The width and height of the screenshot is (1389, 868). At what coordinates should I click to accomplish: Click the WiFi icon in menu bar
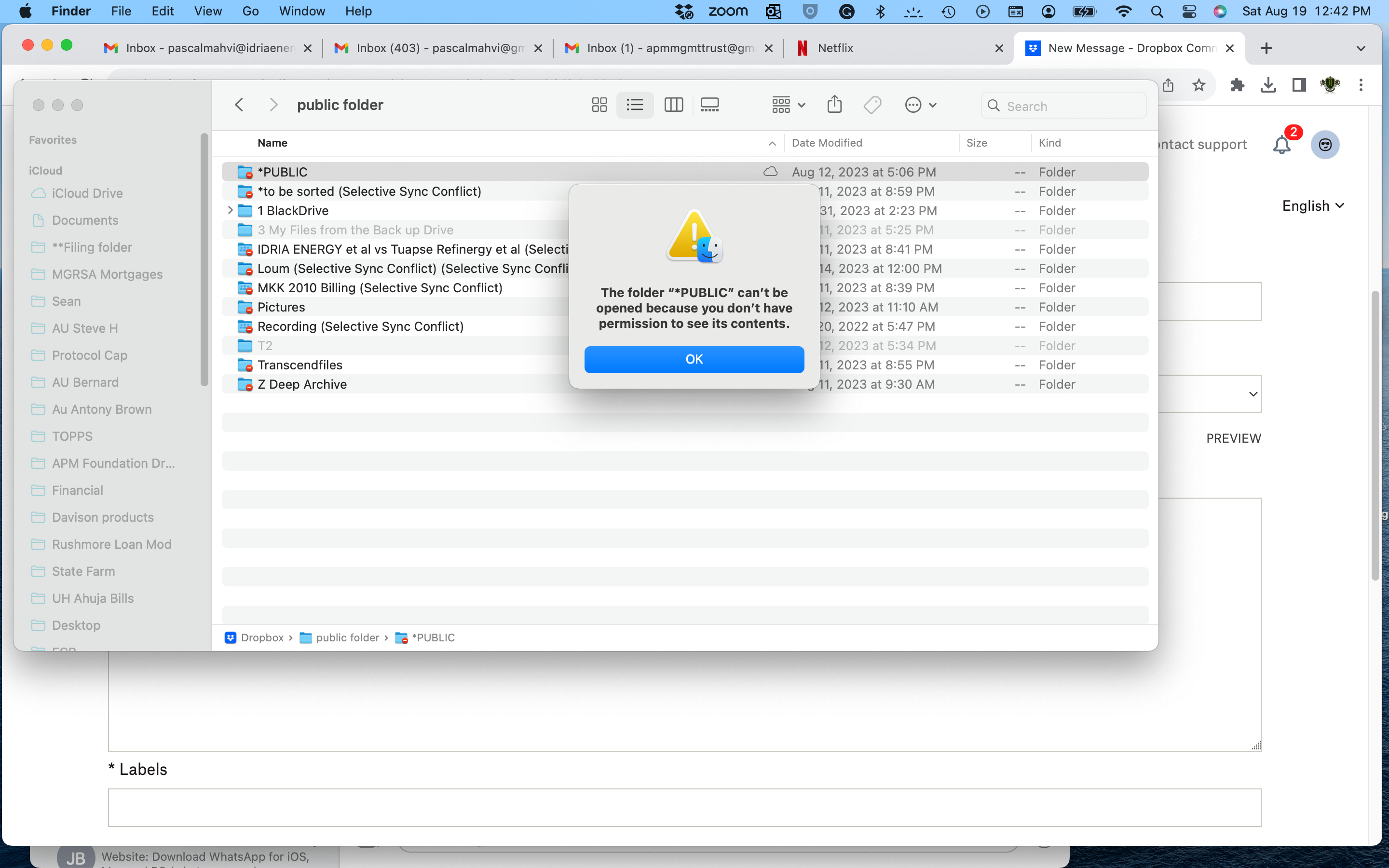click(1122, 11)
